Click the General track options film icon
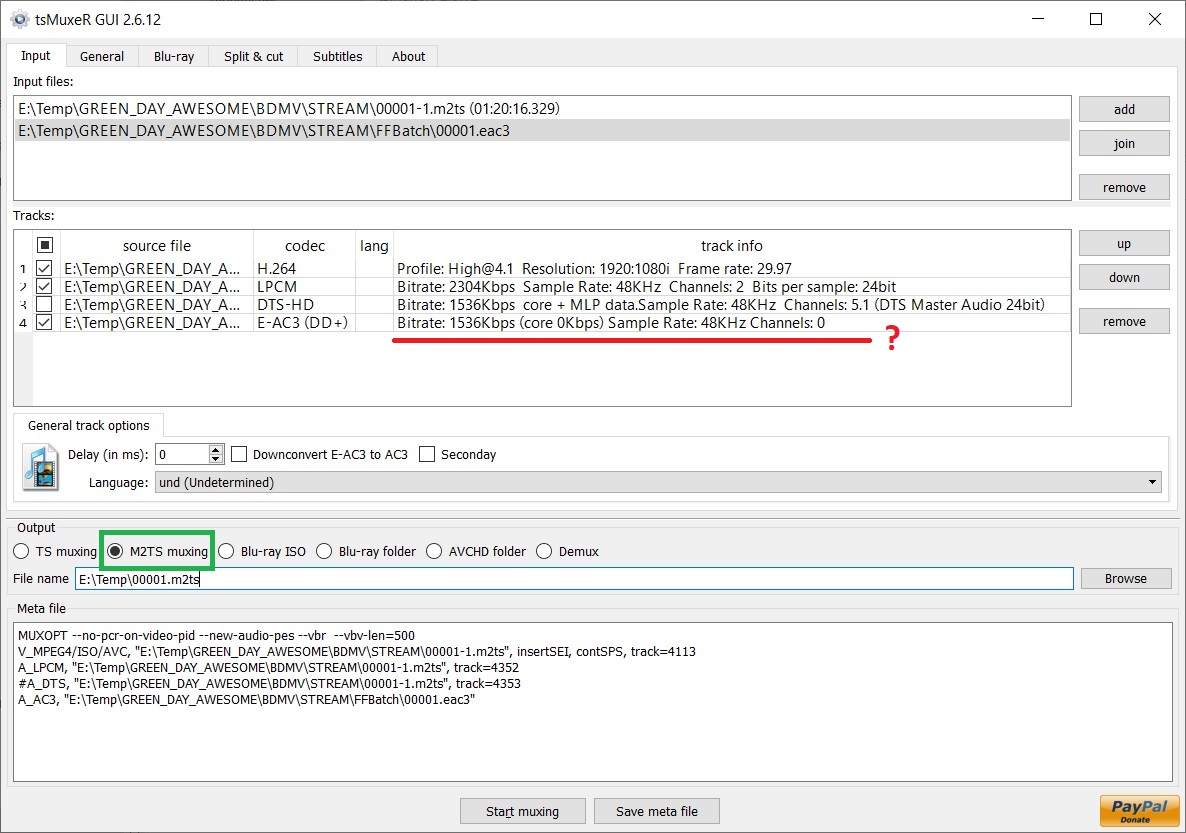Screen dimensions: 1186x833 click(41, 468)
